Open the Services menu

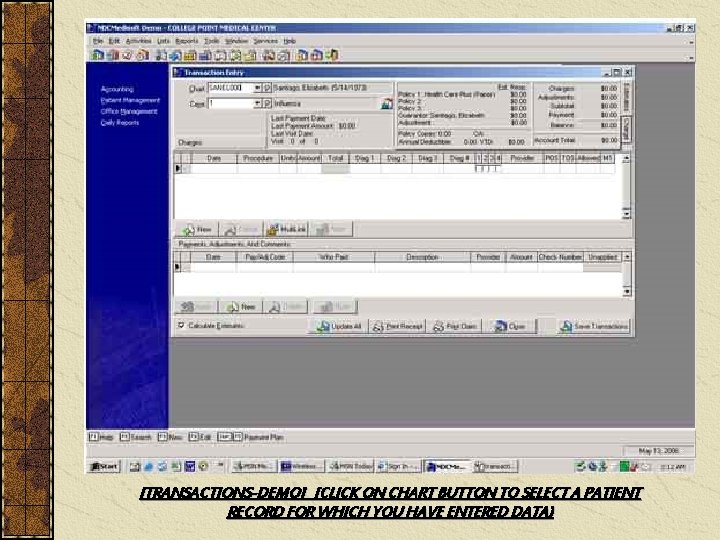point(266,41)
